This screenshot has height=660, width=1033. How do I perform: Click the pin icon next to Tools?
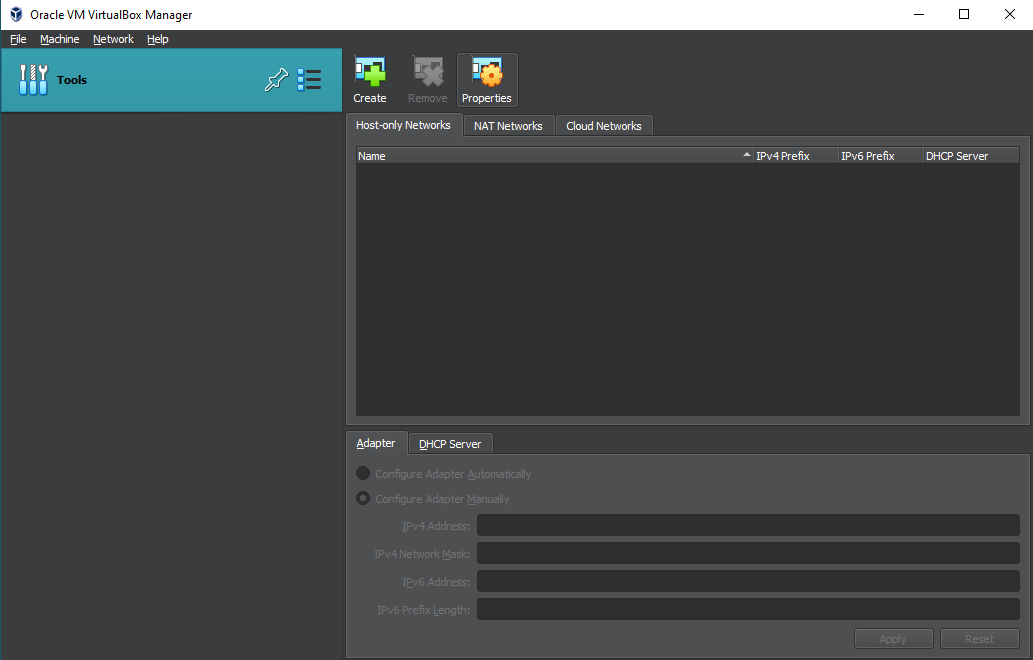tap(276, 80)
